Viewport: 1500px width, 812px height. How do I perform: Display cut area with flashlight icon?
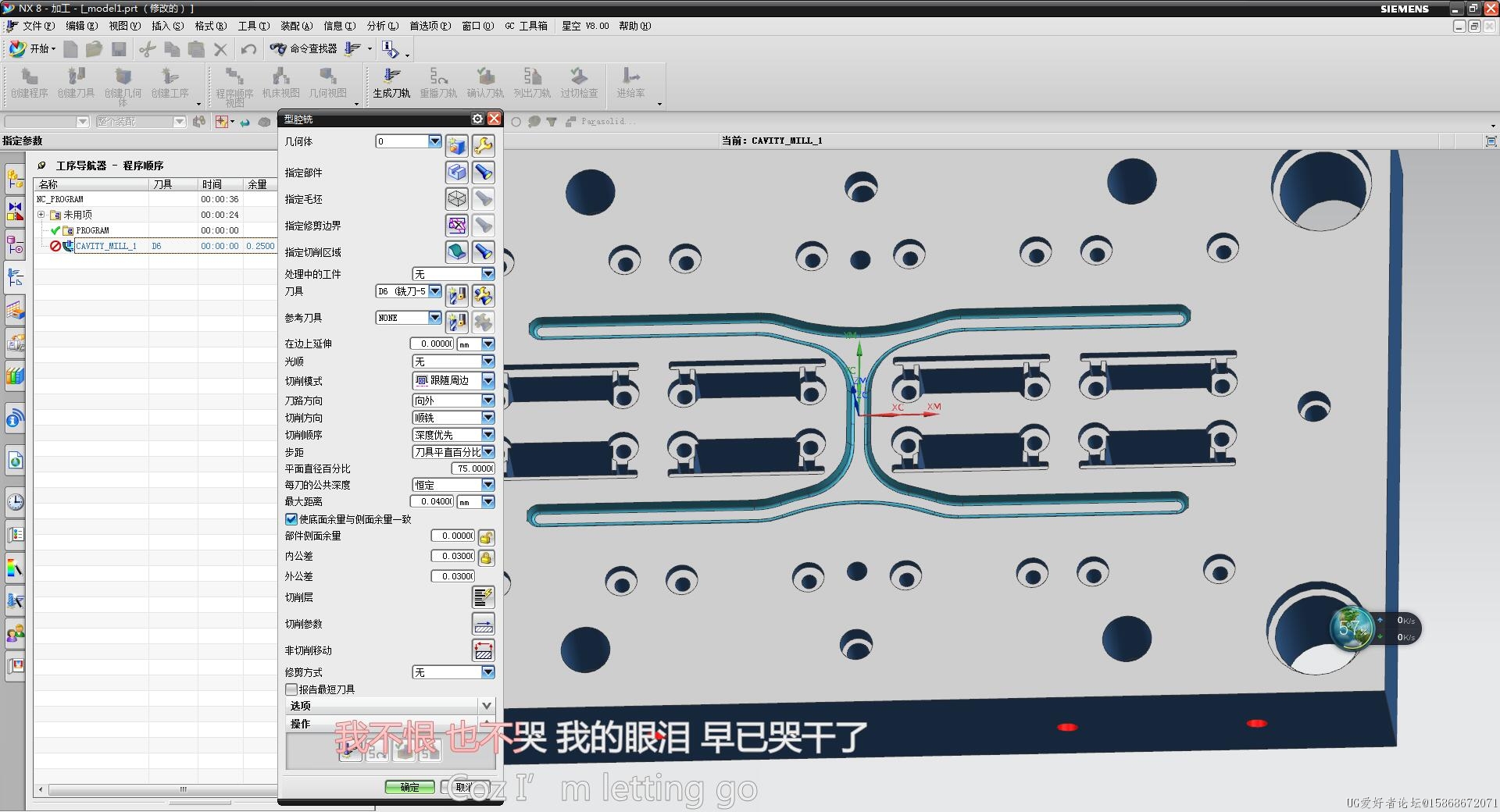pyautogui.click(x=484, y=252)
